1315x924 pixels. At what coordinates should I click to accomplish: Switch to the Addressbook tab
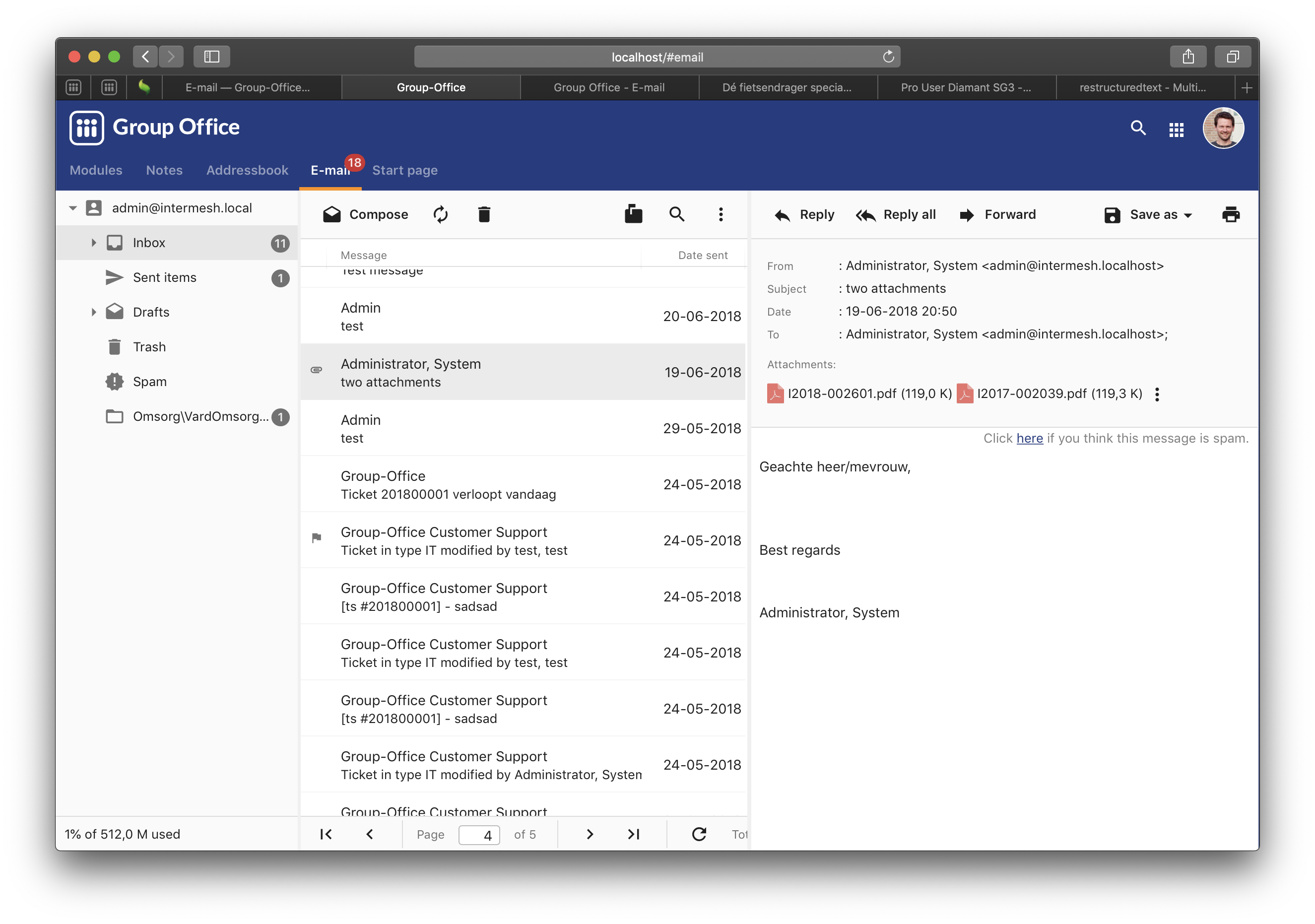coord(248,170)
